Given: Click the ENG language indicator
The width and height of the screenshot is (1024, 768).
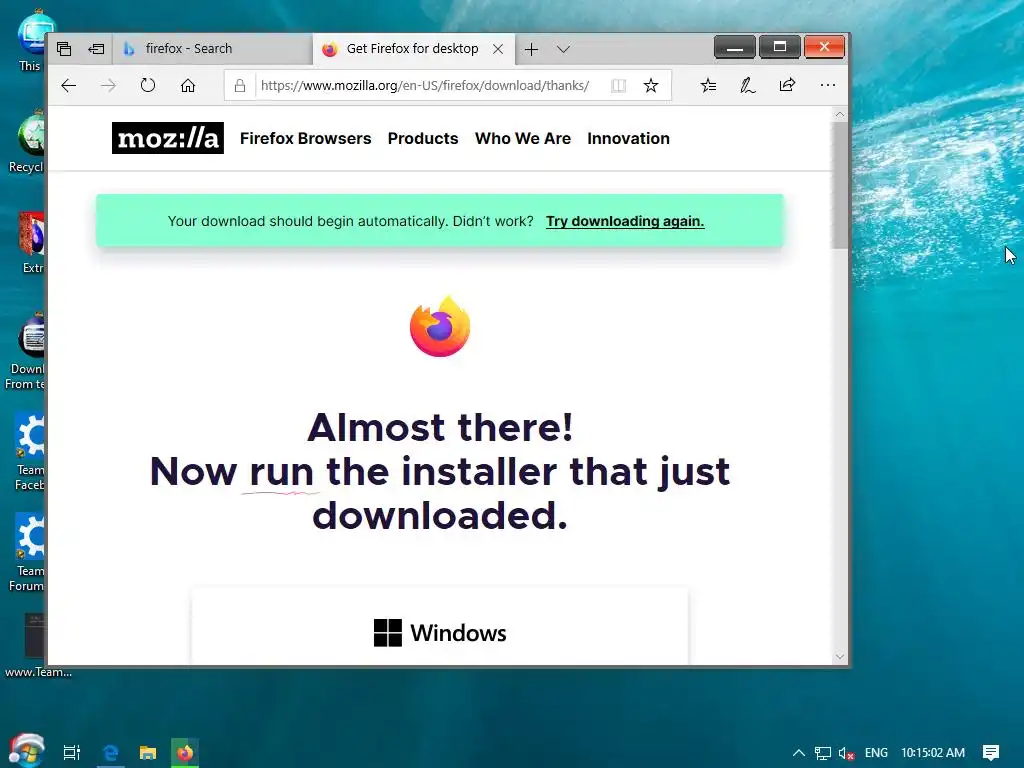Looking at the screenshot, I should [876, 753].
